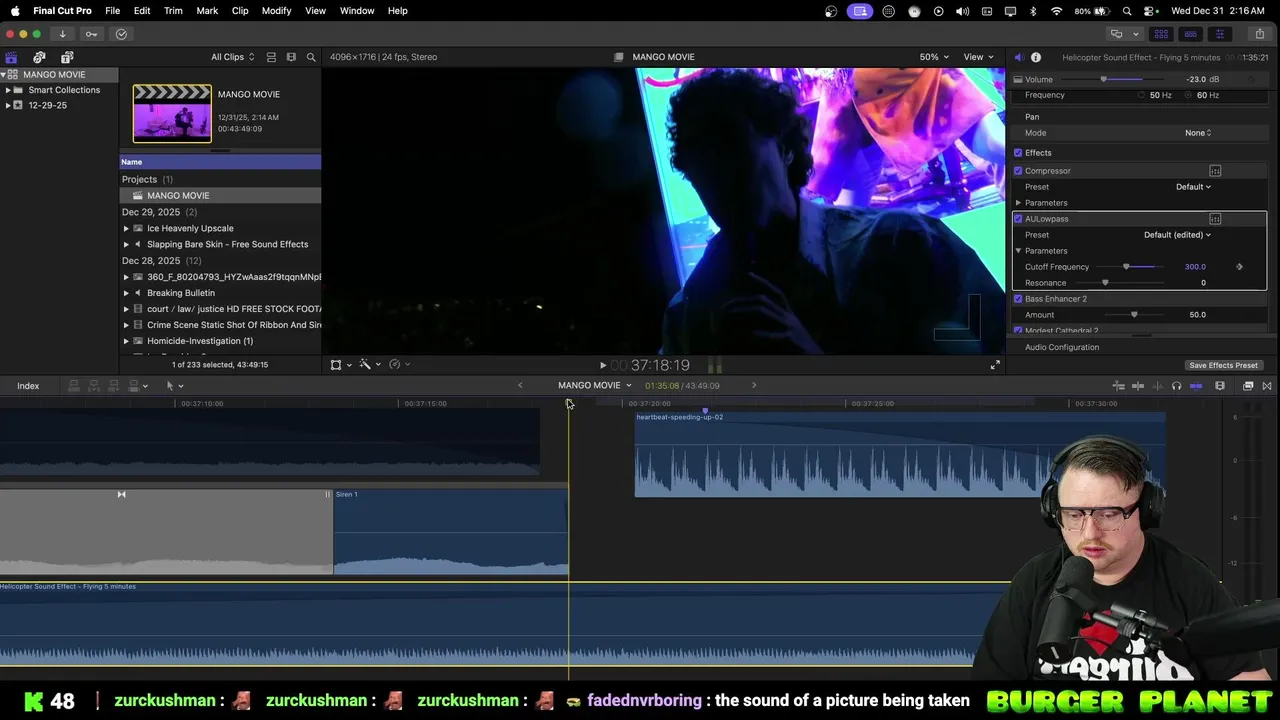The image size is (1280, 720).
Task: Open Compressor Preset Default dropdown
Action: coord(1193,187)
